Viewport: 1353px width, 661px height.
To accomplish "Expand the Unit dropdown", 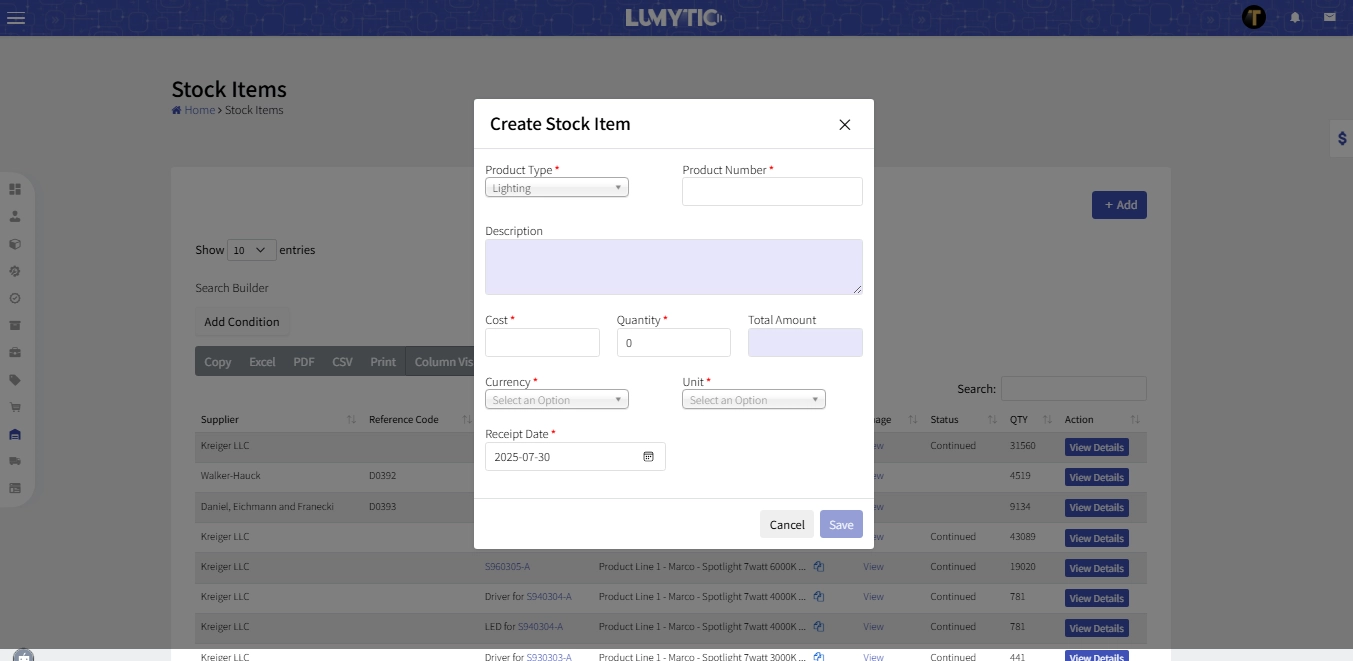I will point(753,400).
